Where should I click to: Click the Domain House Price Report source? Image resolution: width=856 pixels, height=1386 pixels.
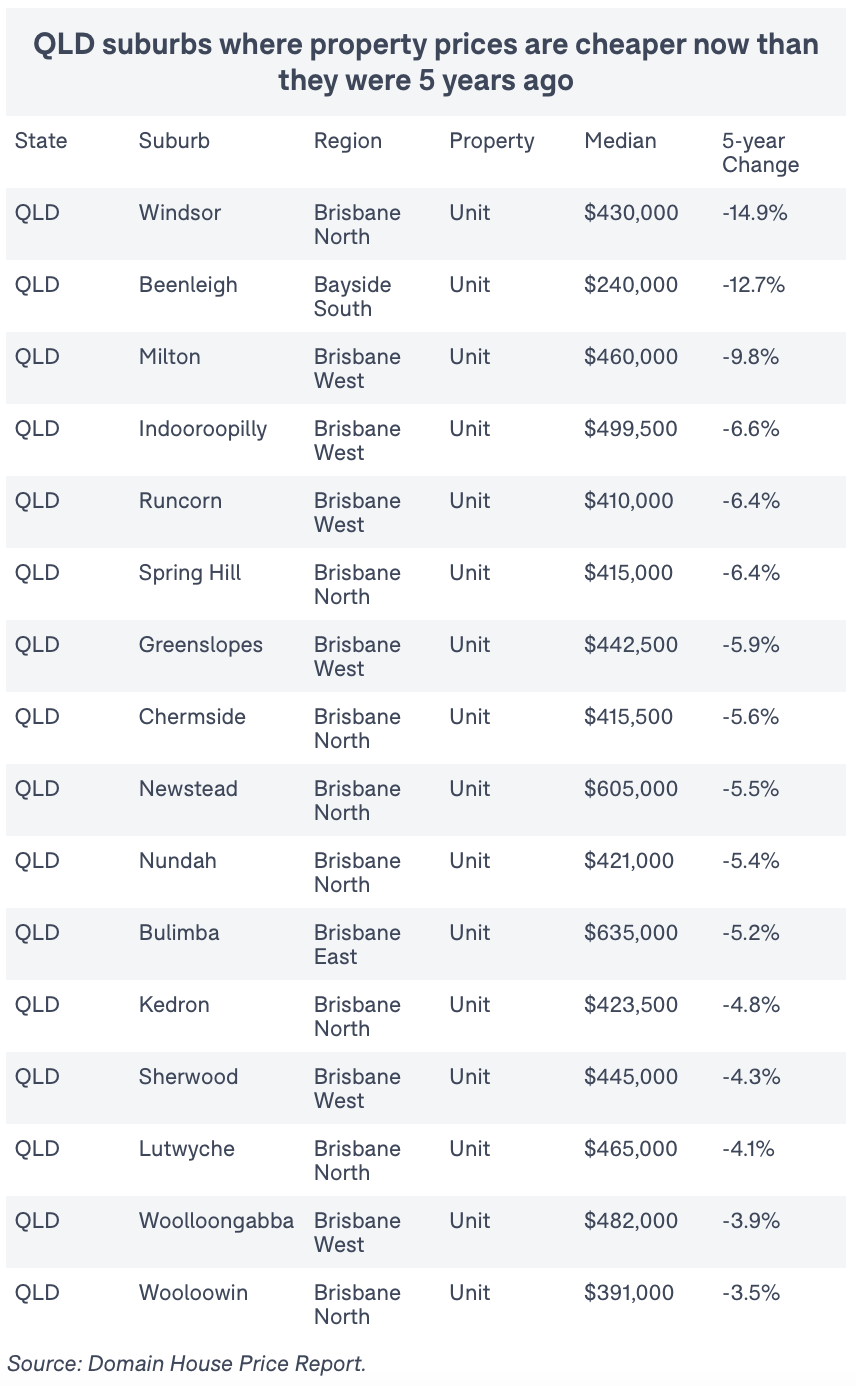tap(187, 1363)
